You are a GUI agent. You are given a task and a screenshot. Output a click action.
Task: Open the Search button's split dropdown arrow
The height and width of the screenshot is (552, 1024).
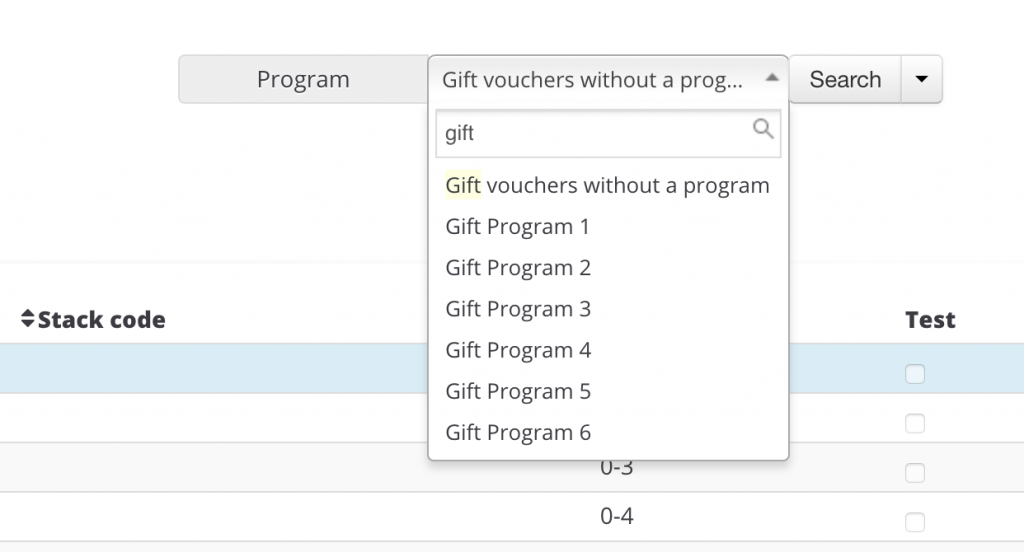(922, 79)
